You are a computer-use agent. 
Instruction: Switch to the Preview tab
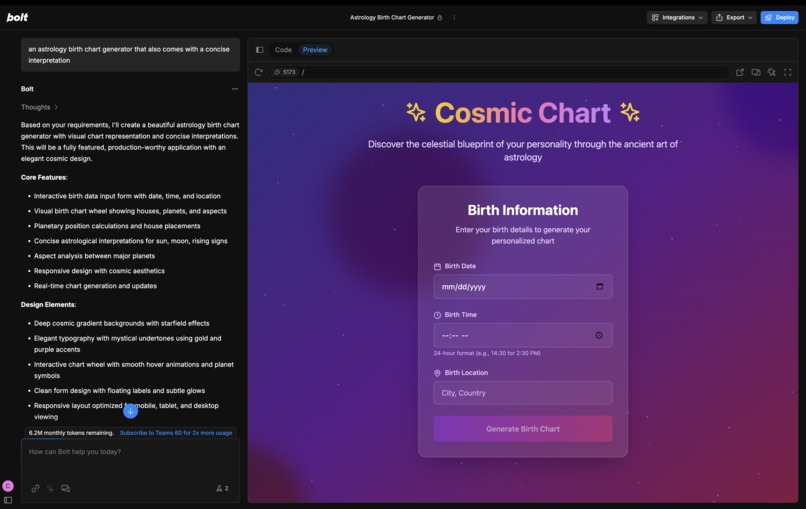[x=315, y=50]
